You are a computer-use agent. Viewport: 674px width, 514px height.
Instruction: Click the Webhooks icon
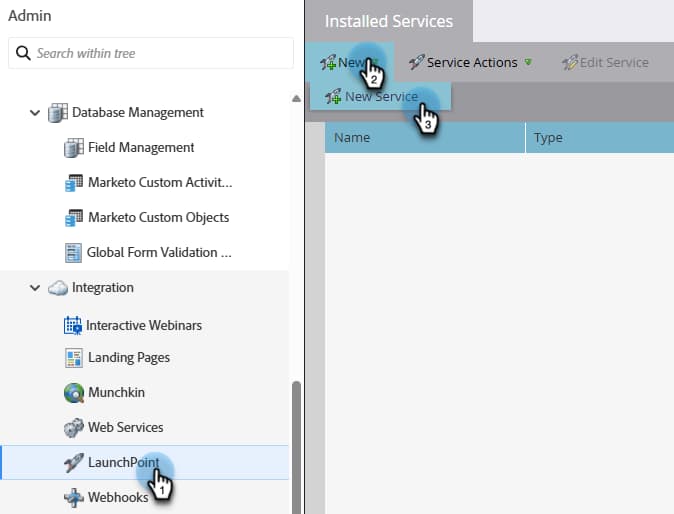pos(74,498)
